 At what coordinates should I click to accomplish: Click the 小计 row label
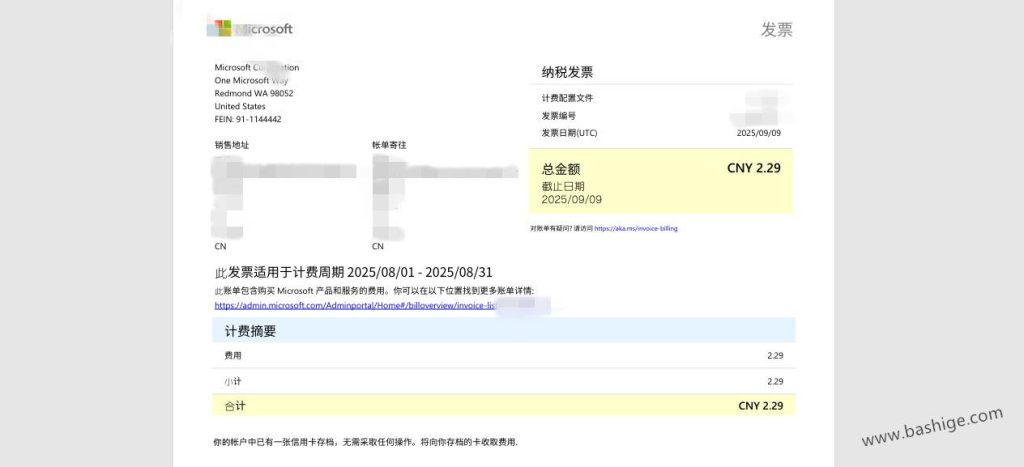click(232, 381)
